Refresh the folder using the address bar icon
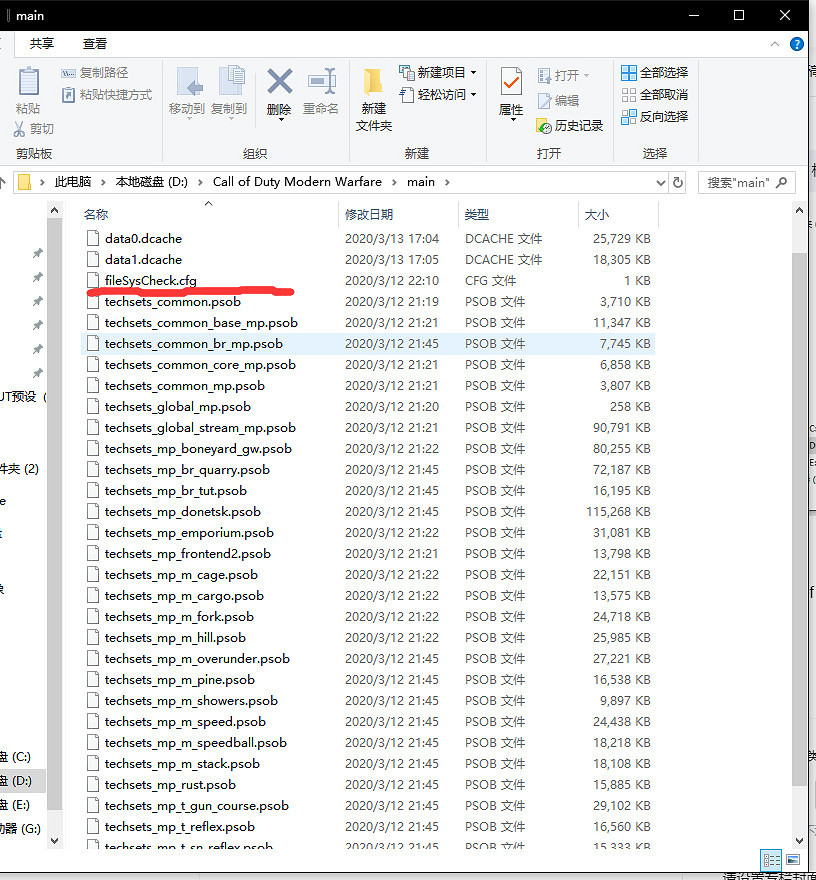The width and height of the screenshot is (816, 880). (x=678, y=183)
